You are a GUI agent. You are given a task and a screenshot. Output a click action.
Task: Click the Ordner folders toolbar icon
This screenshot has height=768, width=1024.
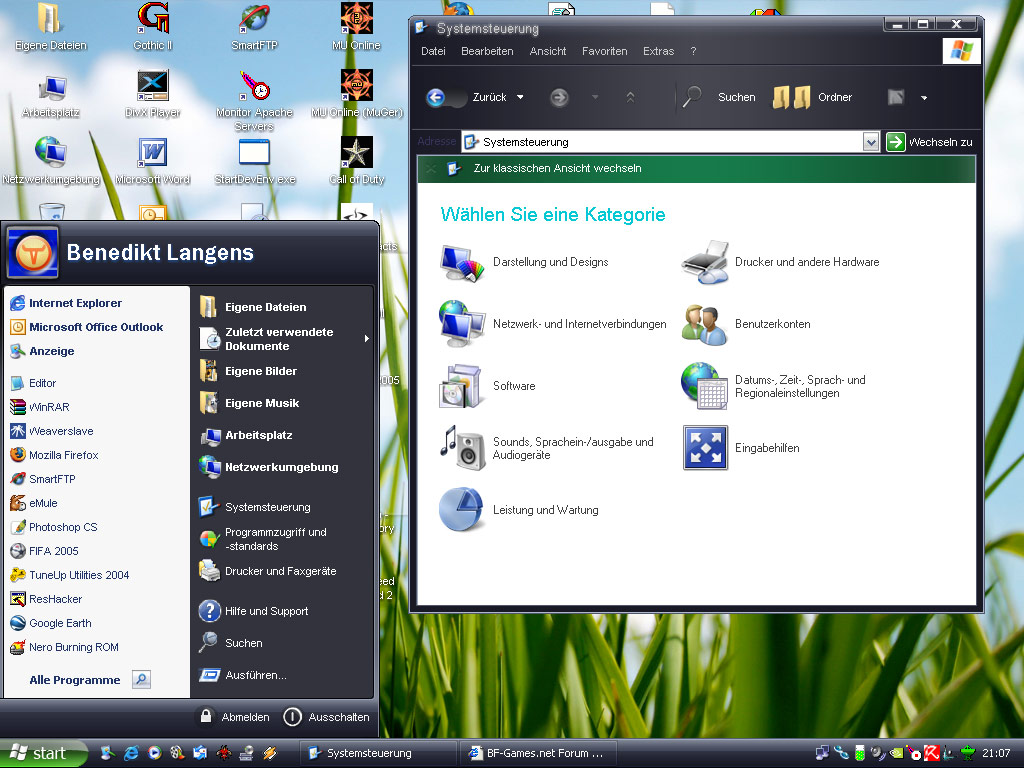click(x=792, y=97)
